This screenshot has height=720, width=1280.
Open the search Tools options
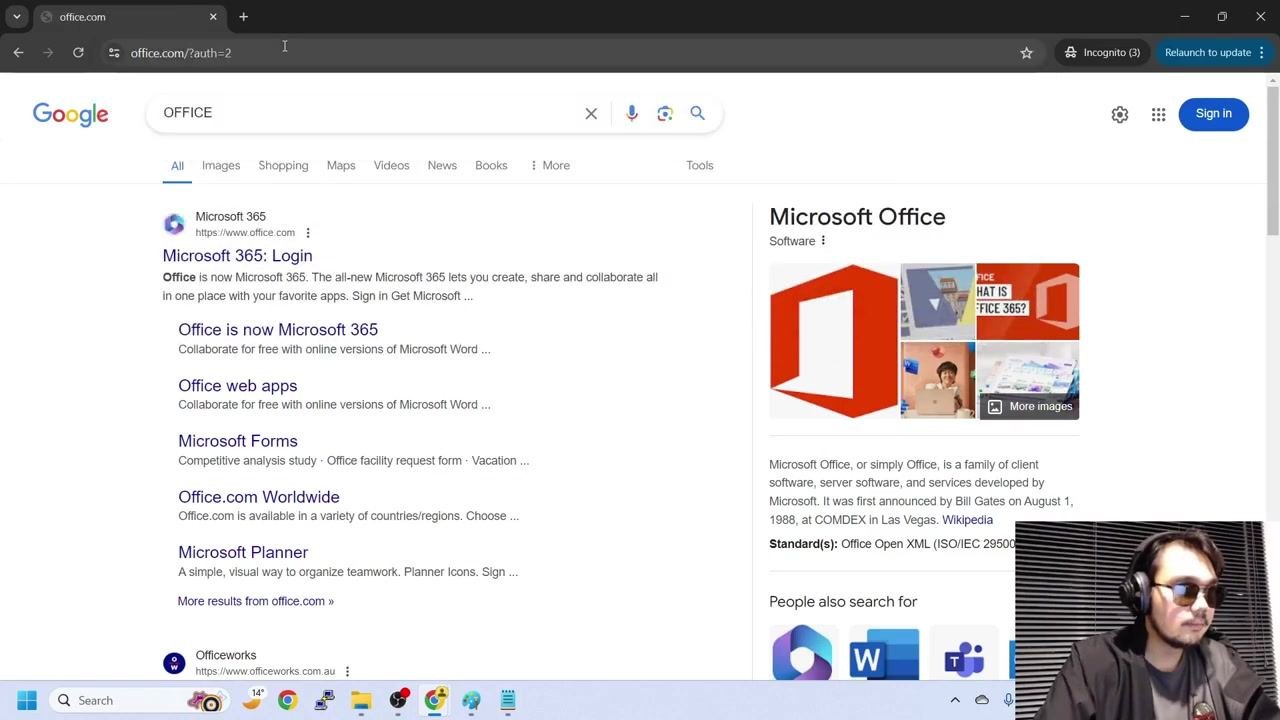click(x=700, y=166)
